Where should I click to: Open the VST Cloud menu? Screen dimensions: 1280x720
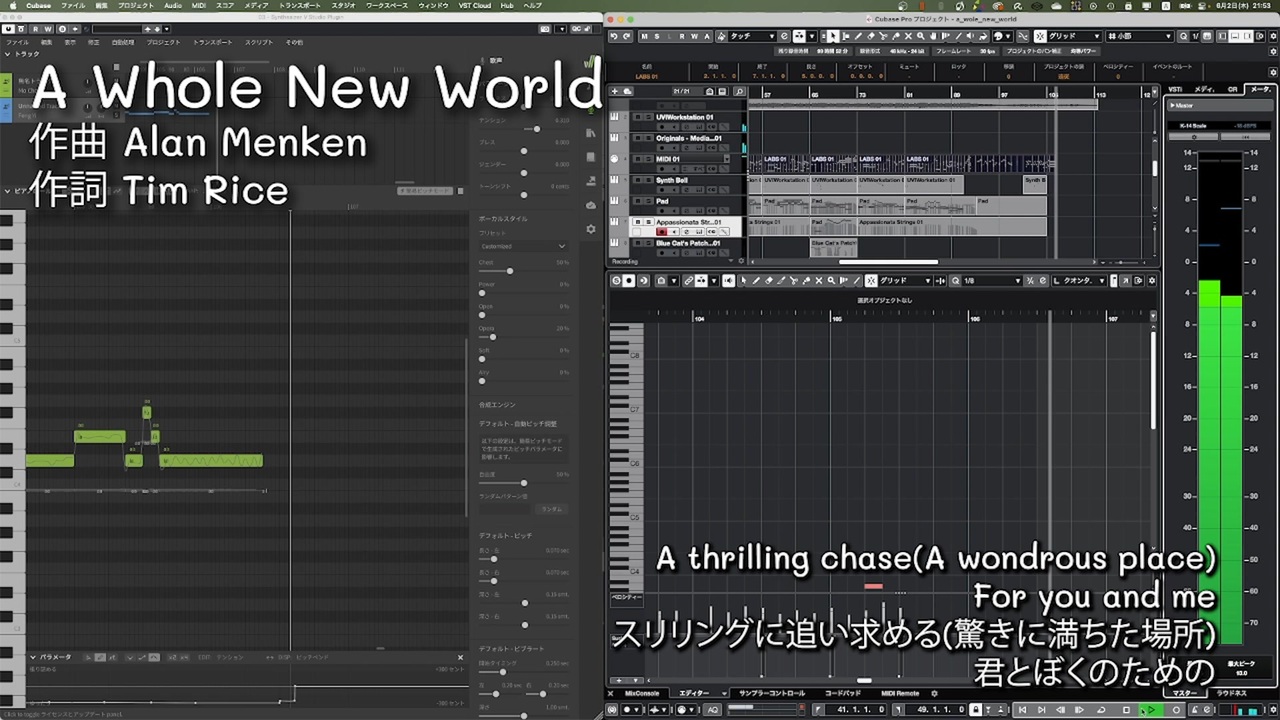[x=474, y=5]
